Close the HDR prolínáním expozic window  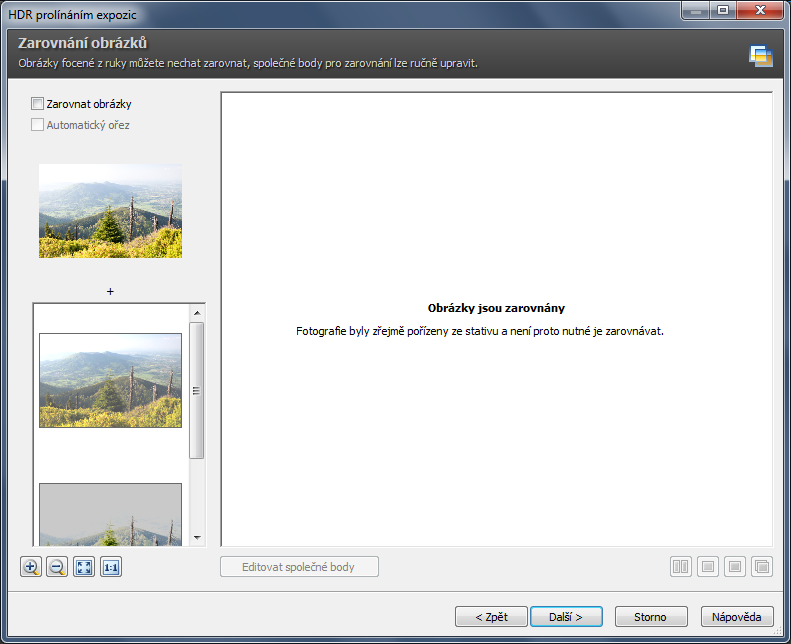pos(761,10)
